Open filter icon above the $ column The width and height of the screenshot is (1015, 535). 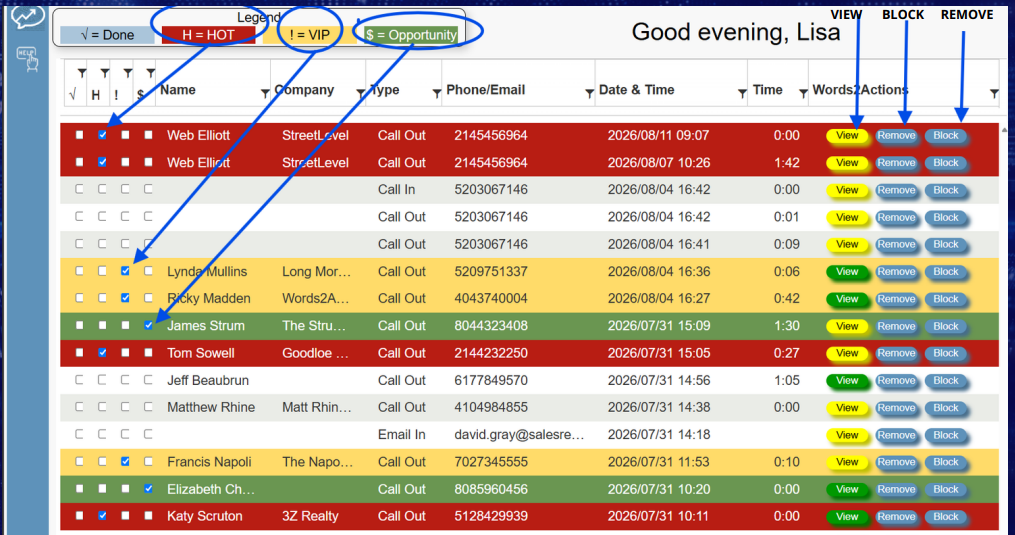pyautogui.click(x=150, y=73)
